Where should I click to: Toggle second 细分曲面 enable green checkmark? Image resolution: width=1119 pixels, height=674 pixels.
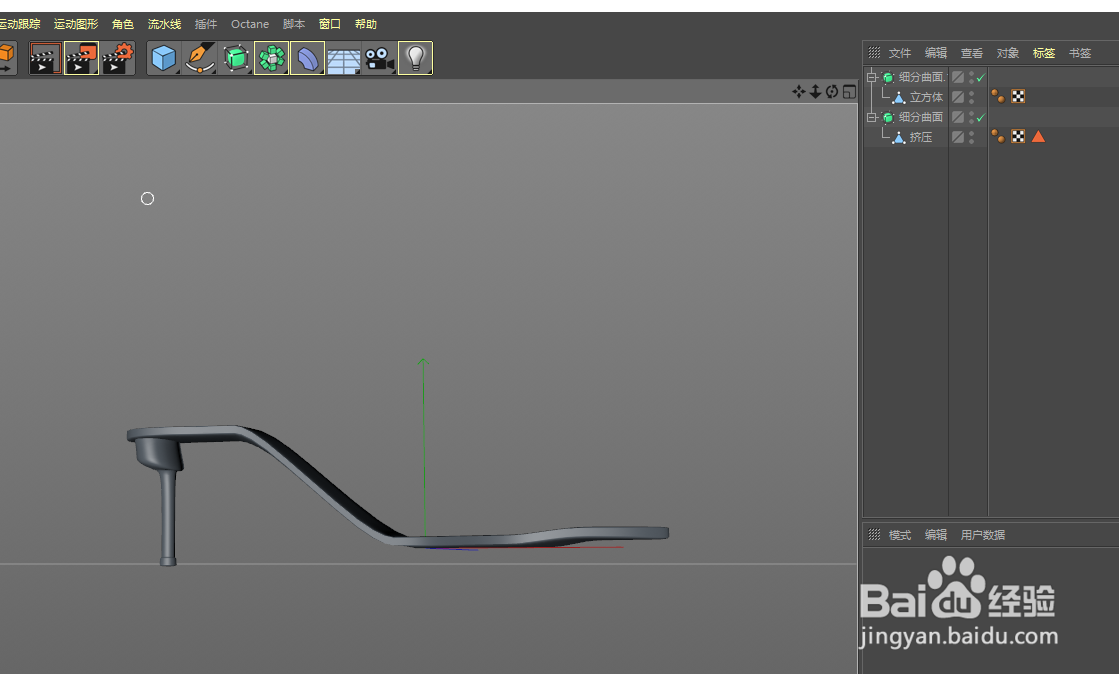[x=981, y=117]
